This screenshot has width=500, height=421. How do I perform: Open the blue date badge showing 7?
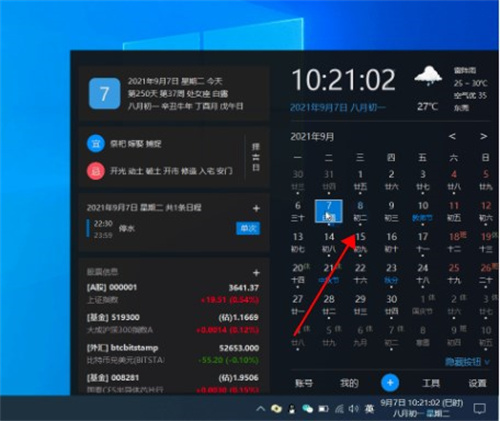104,94
